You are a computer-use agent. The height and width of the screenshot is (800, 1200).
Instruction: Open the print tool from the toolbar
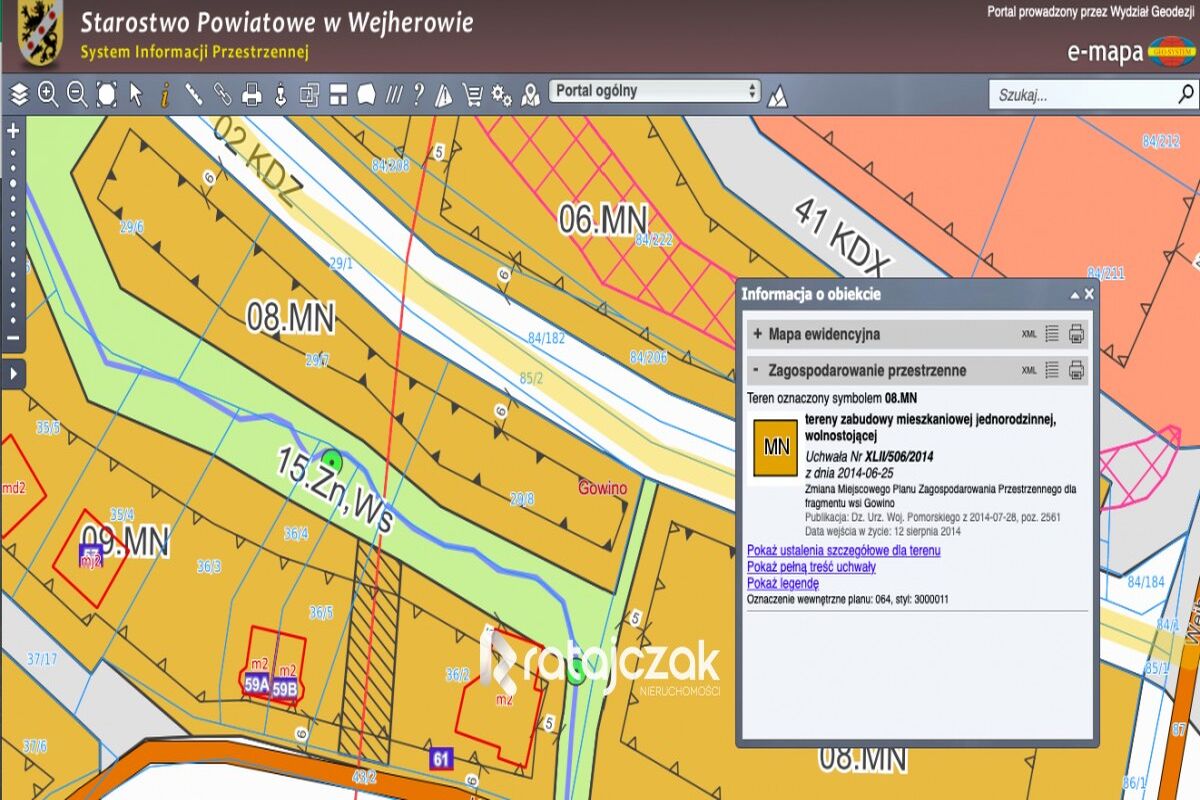tap(252, 93)
